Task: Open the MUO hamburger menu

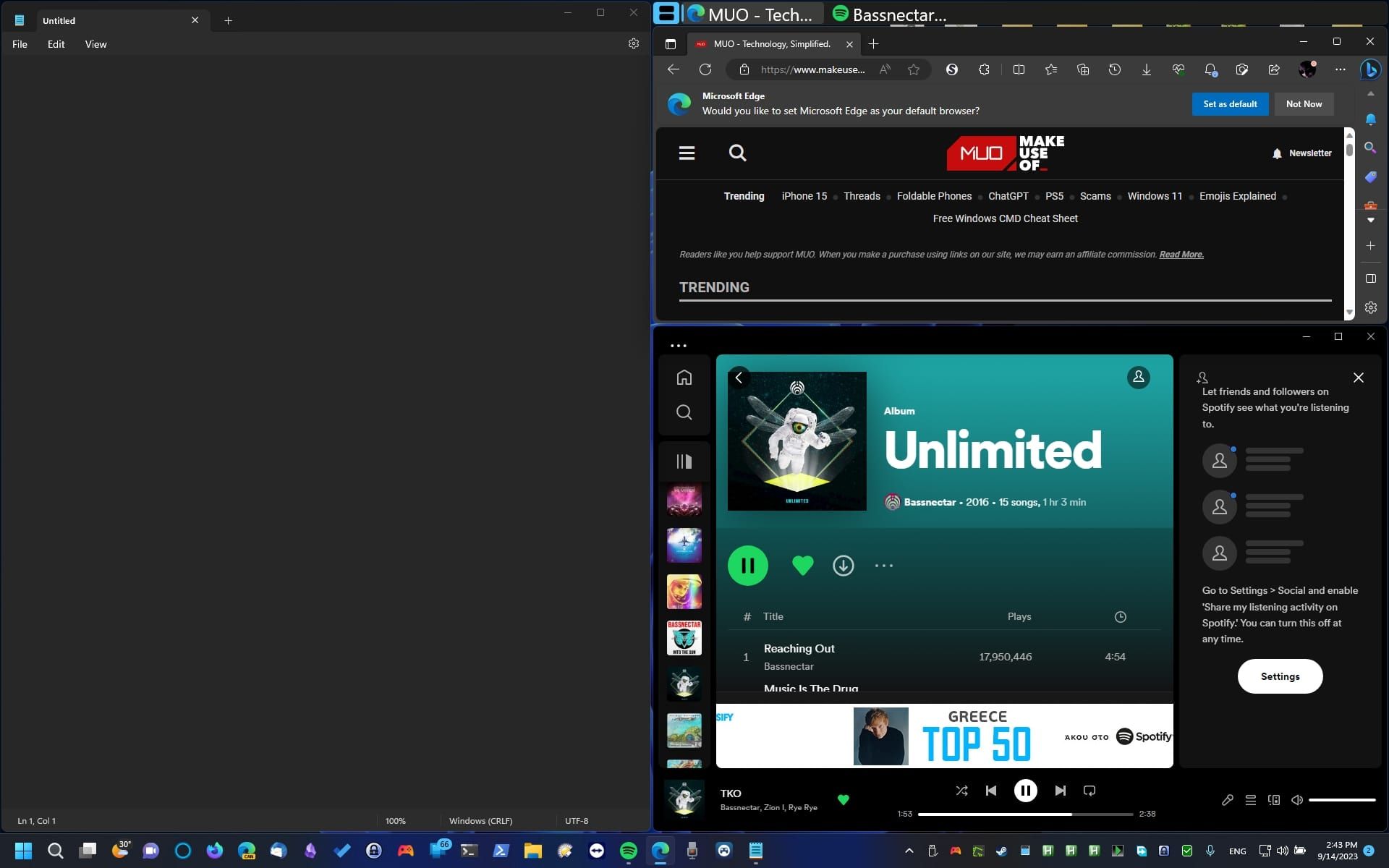Action: tap(686, 153)
